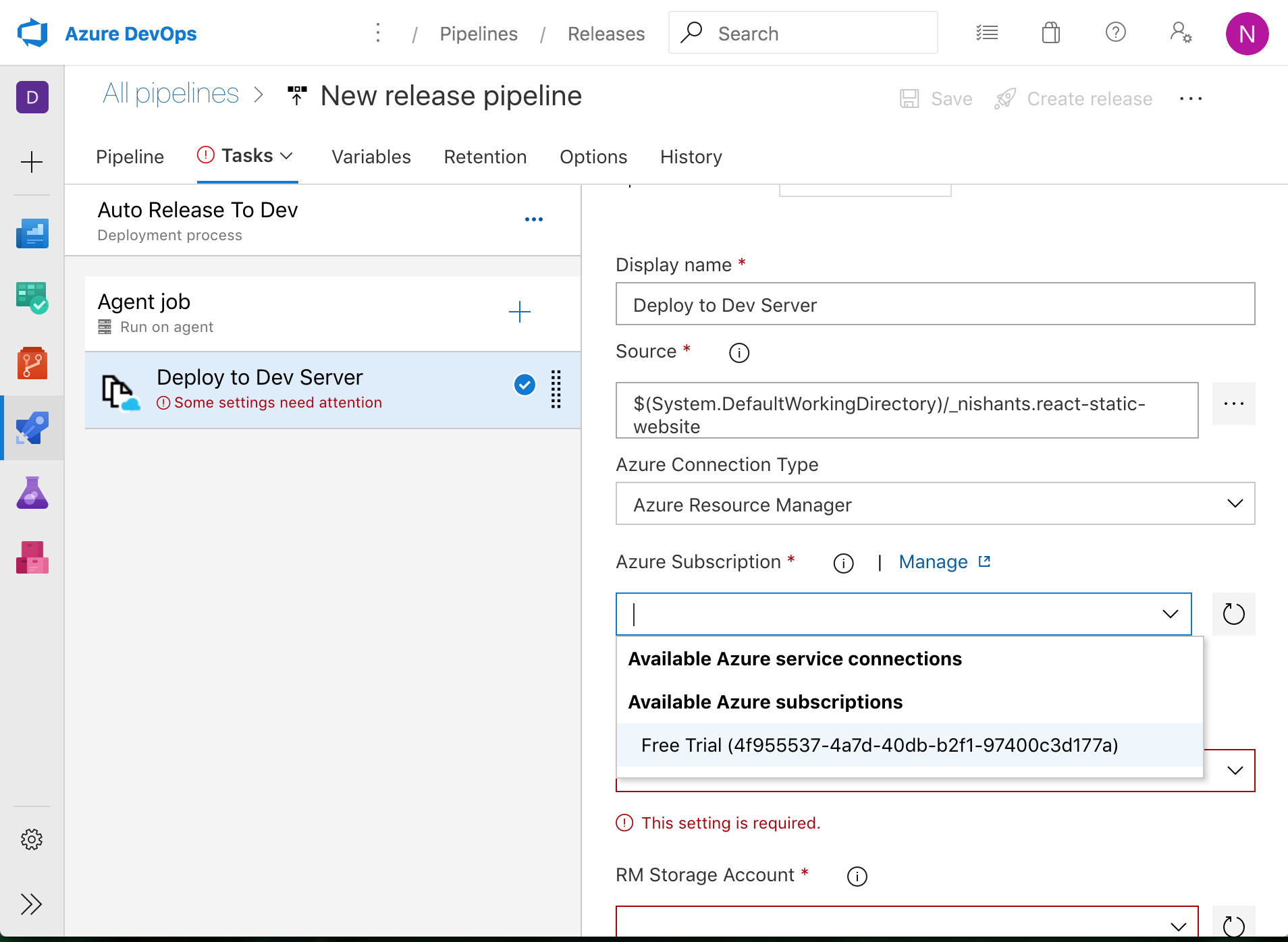Click the Create release button

pyautogui.click(x=1073, y=99)
